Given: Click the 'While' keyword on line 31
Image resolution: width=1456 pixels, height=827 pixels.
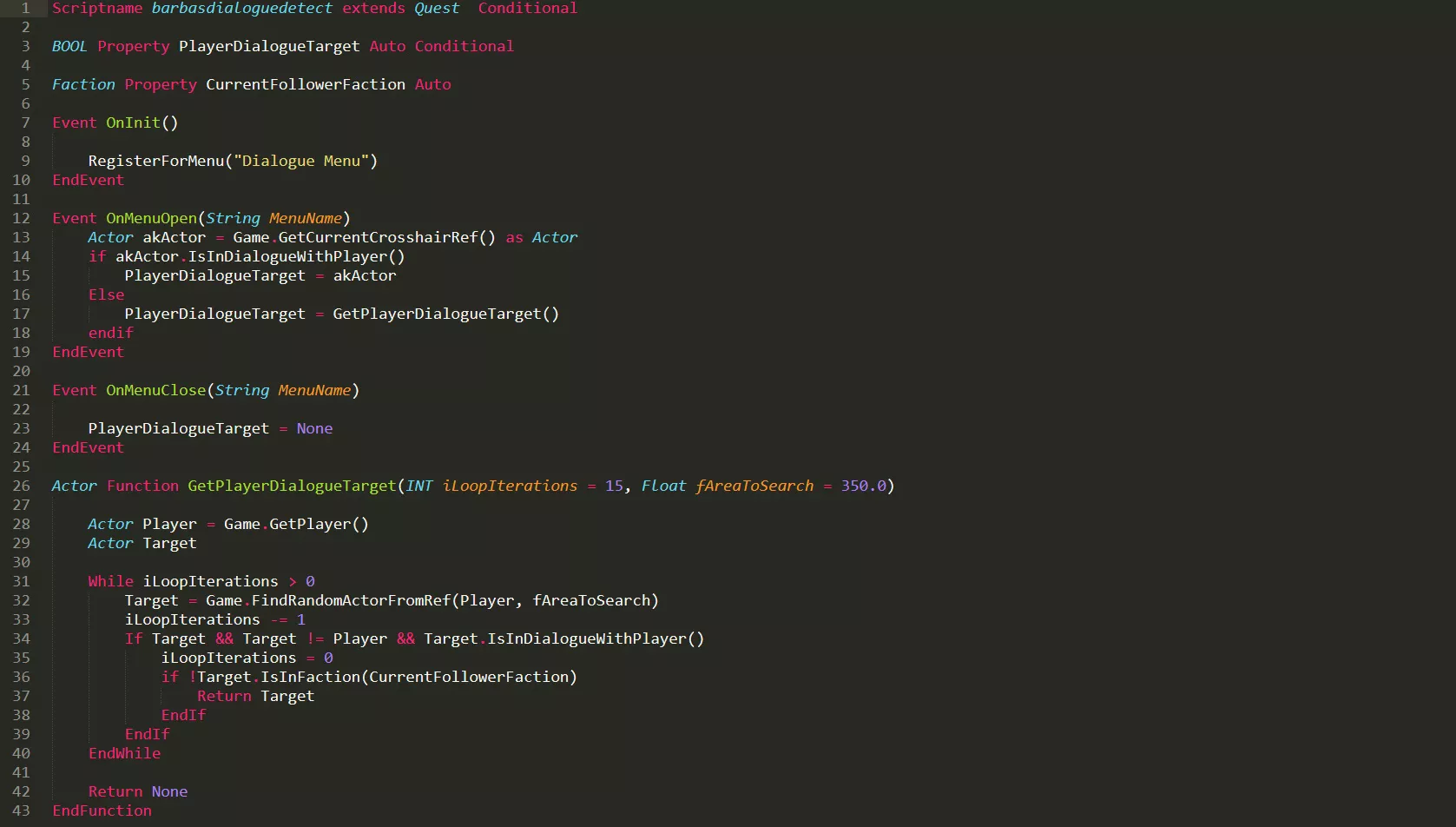Looking at the screenshot, I should tap(110, 581).
